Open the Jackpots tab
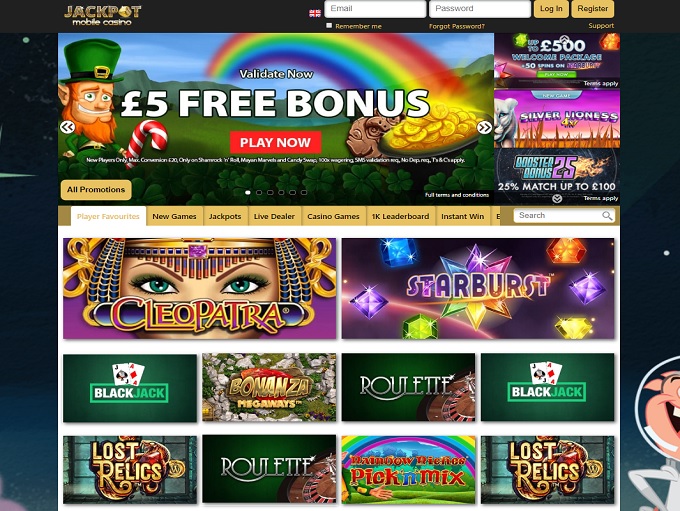The height and width of the screenshot is (511, 680). pos(225,216)
